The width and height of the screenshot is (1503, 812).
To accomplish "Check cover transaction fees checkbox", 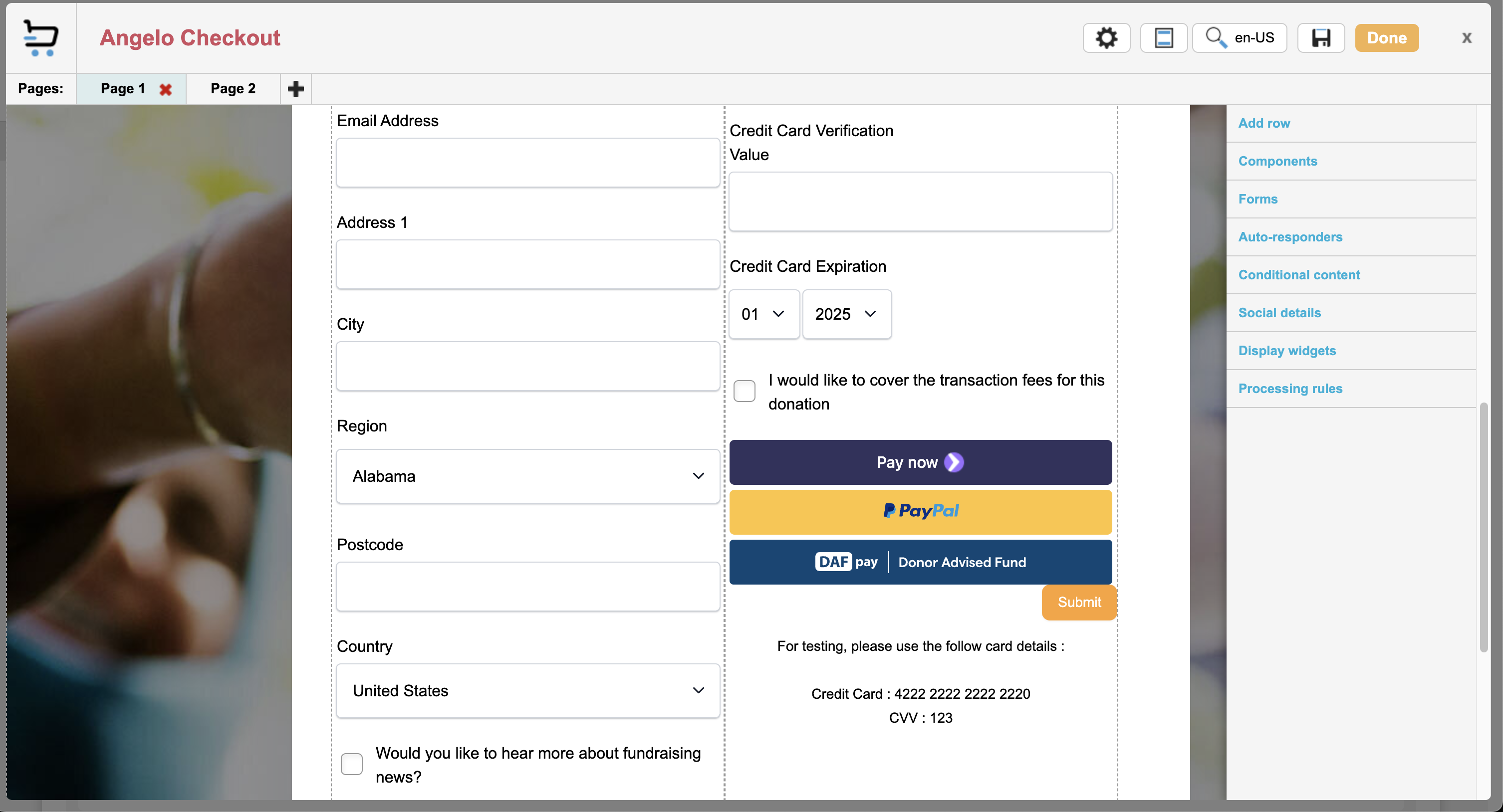I will (744, 391).
